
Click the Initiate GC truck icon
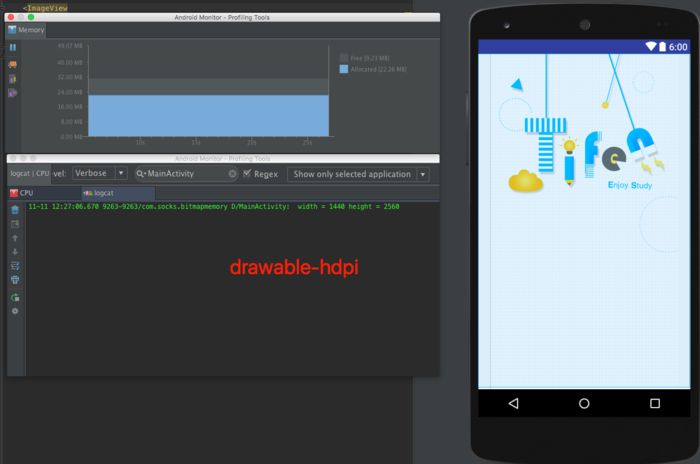13,64
